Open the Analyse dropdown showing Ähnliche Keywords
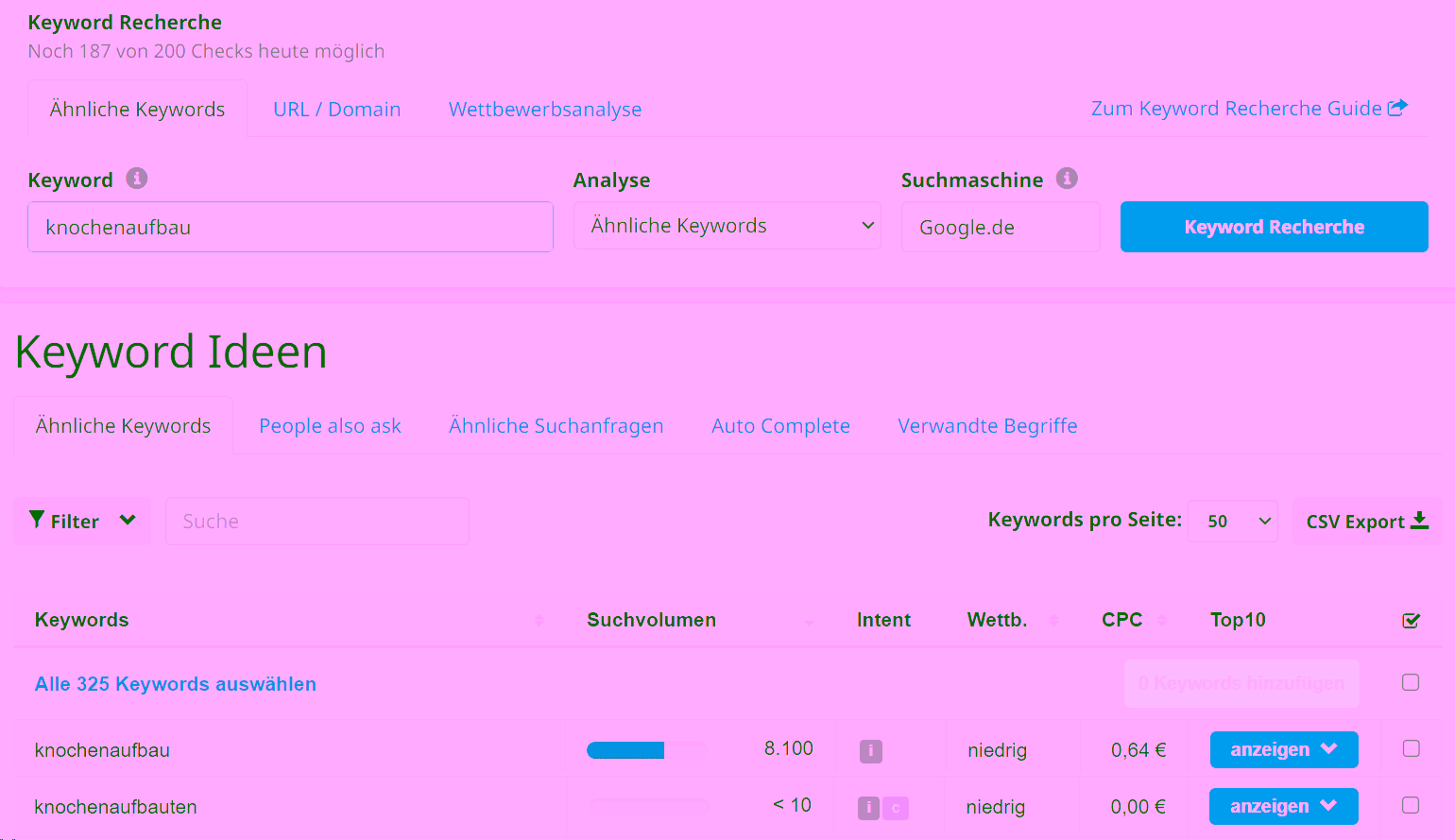 727,225
